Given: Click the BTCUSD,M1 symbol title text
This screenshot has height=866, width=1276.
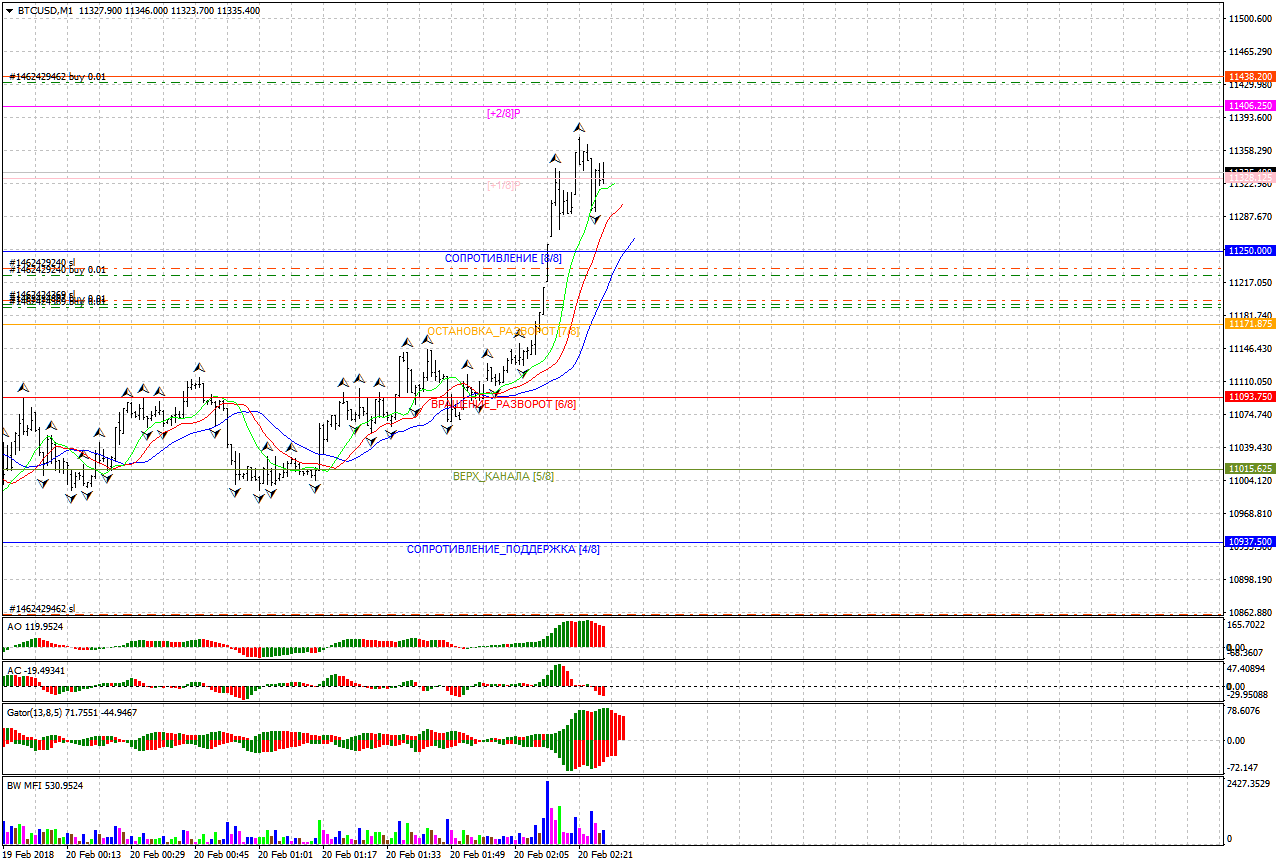Looking at the screenshot, I should (44, 10).
